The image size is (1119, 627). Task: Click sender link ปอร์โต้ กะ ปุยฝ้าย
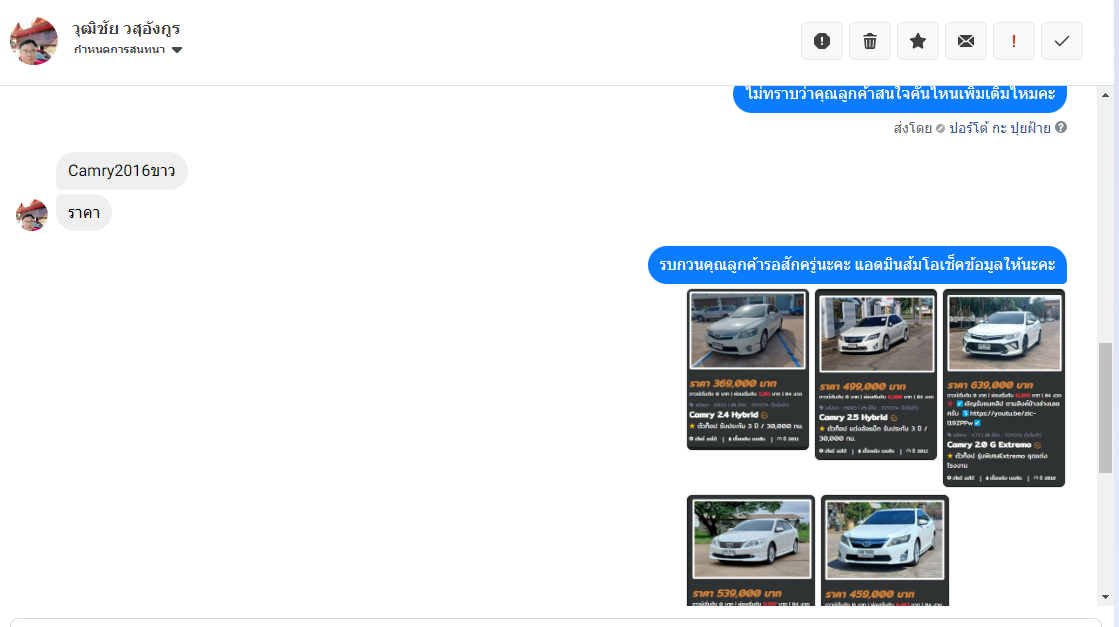pyautogui.click(x=999, y=128)
